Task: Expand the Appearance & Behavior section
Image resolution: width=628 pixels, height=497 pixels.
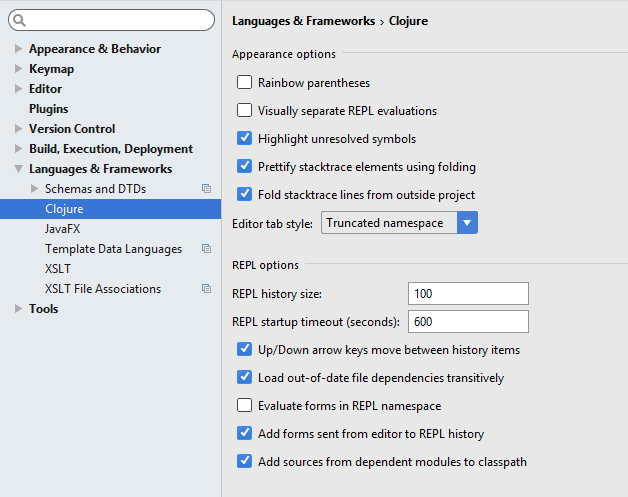Action: 18,49
